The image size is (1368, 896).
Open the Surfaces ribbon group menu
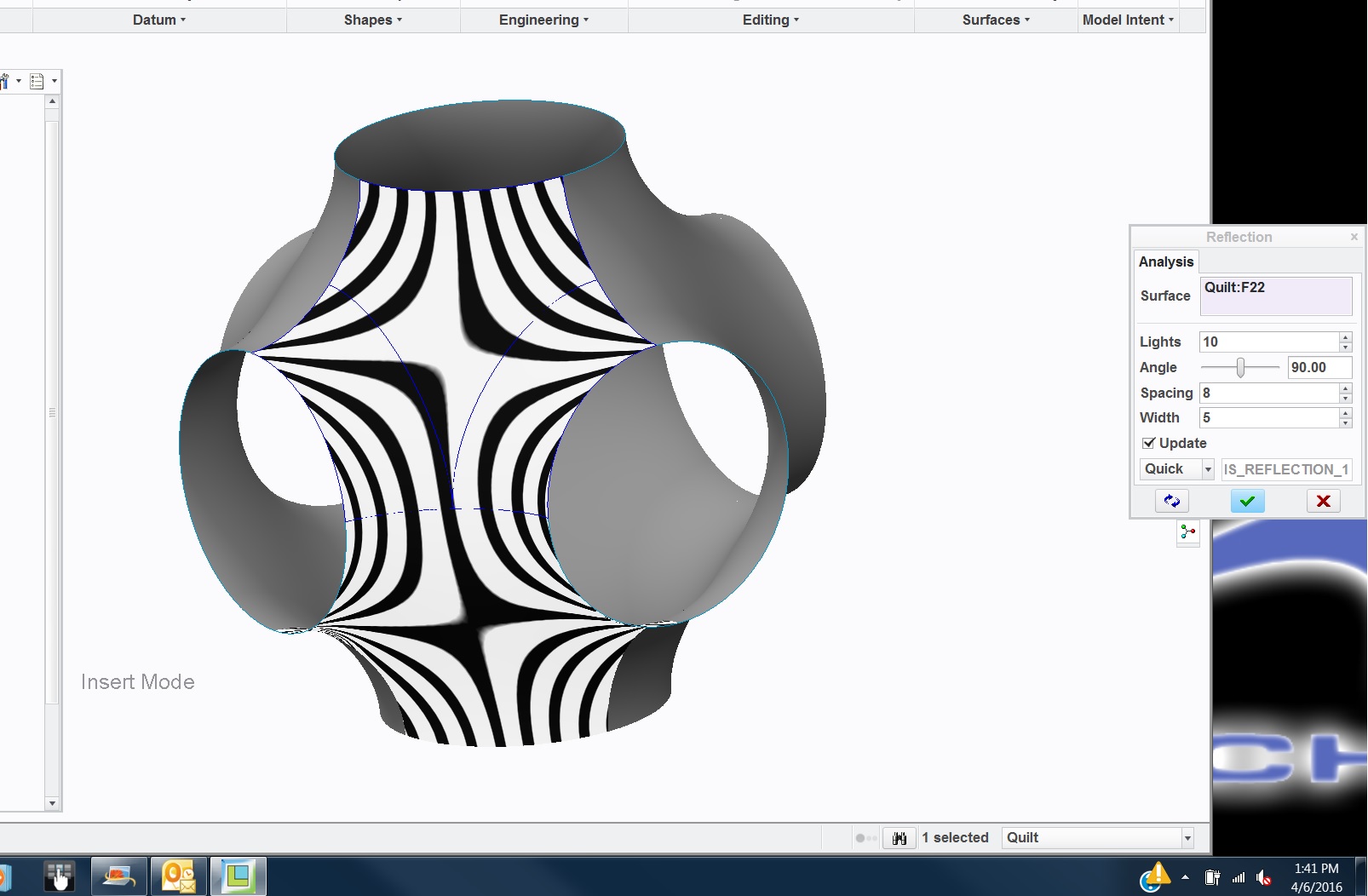coord(996,20)
